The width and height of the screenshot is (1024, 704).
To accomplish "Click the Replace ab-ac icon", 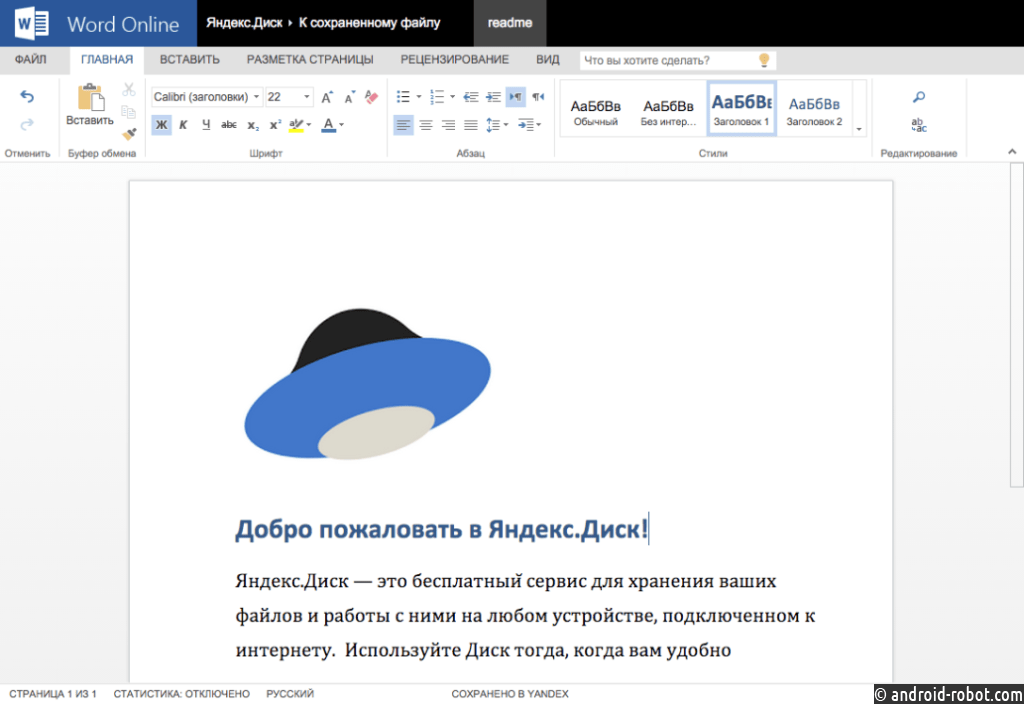I will tap(919, 125).
